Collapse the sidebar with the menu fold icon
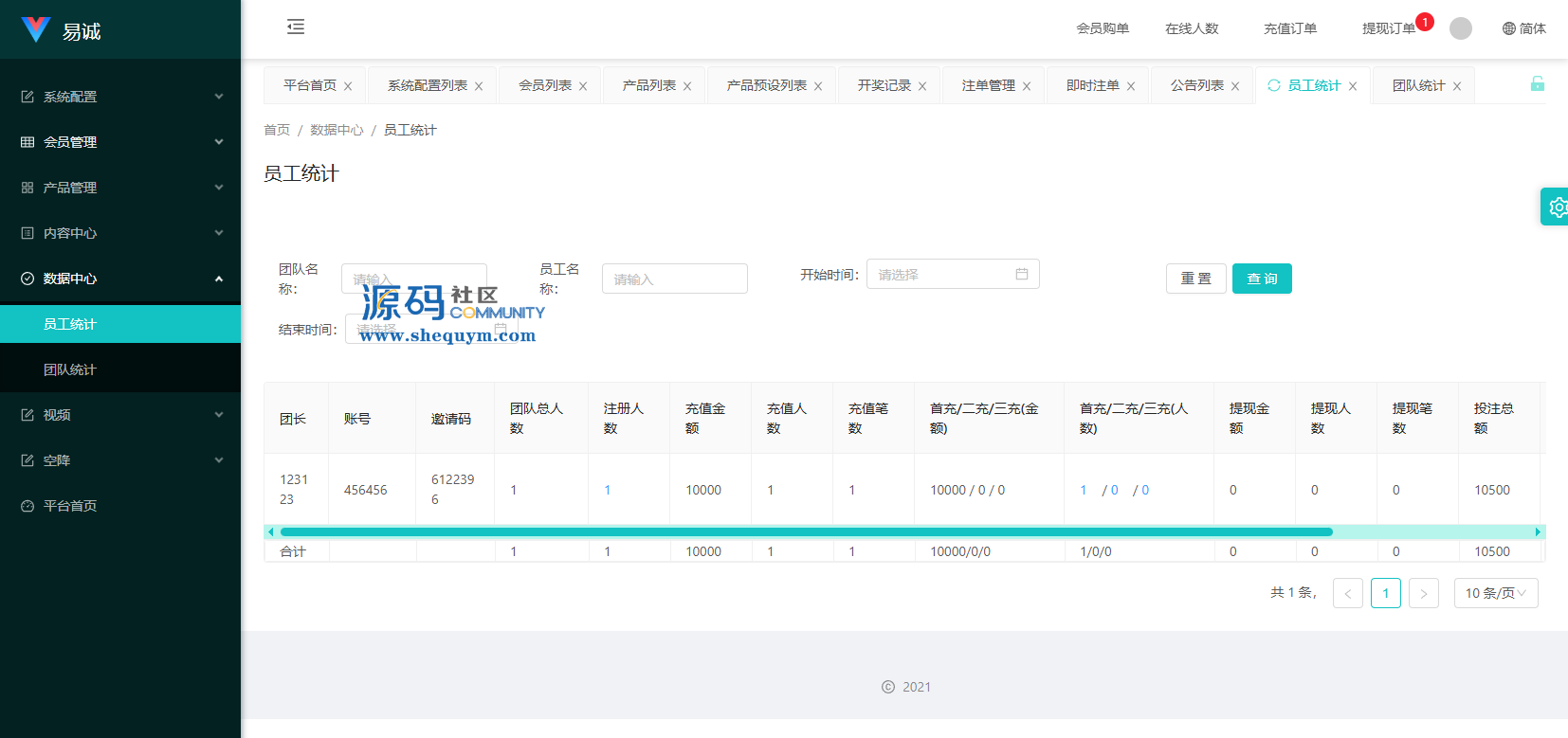Image resolution: width=1568 pixels, height=738 pixels. pyautogui.click(x=296, y=27)
